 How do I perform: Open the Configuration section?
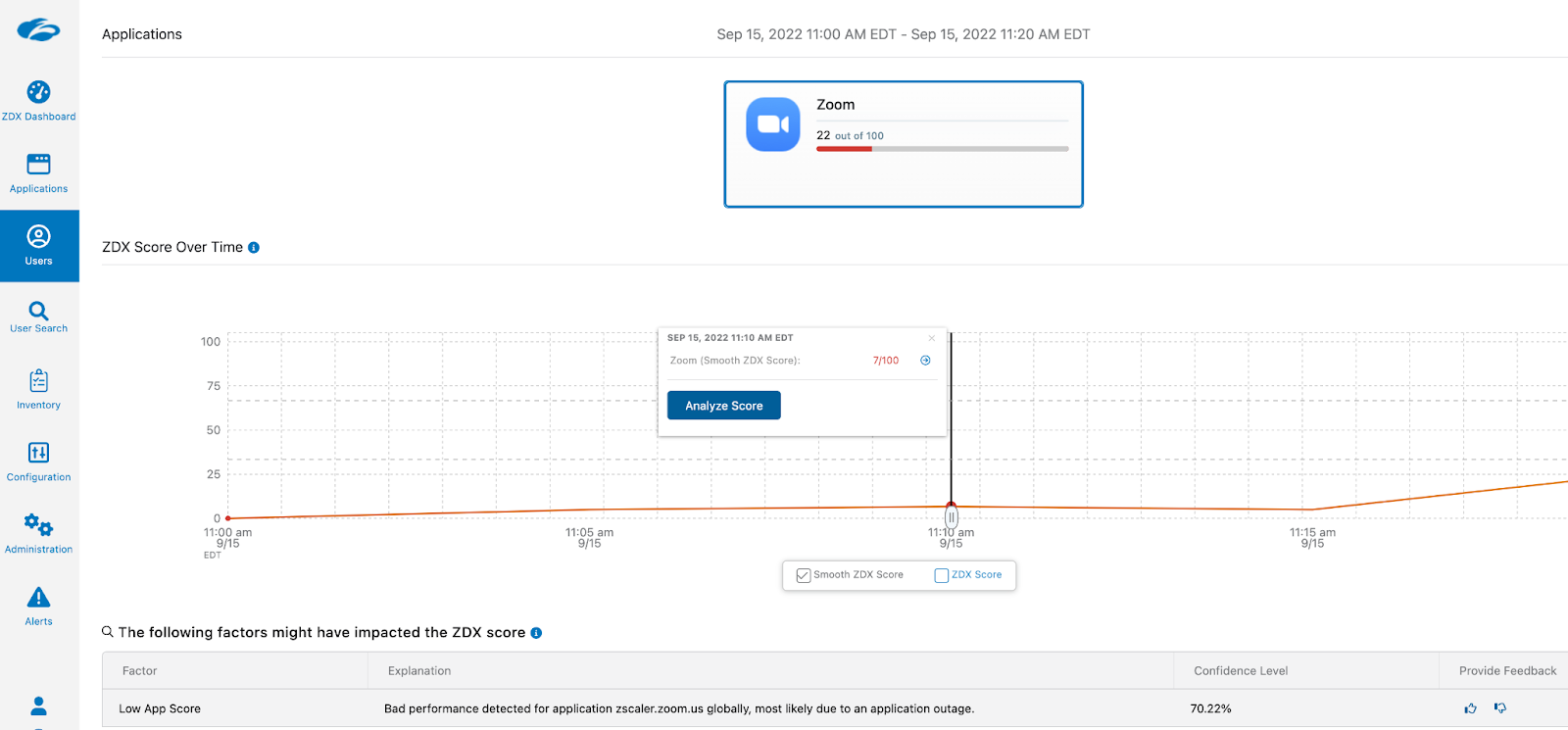38,462
